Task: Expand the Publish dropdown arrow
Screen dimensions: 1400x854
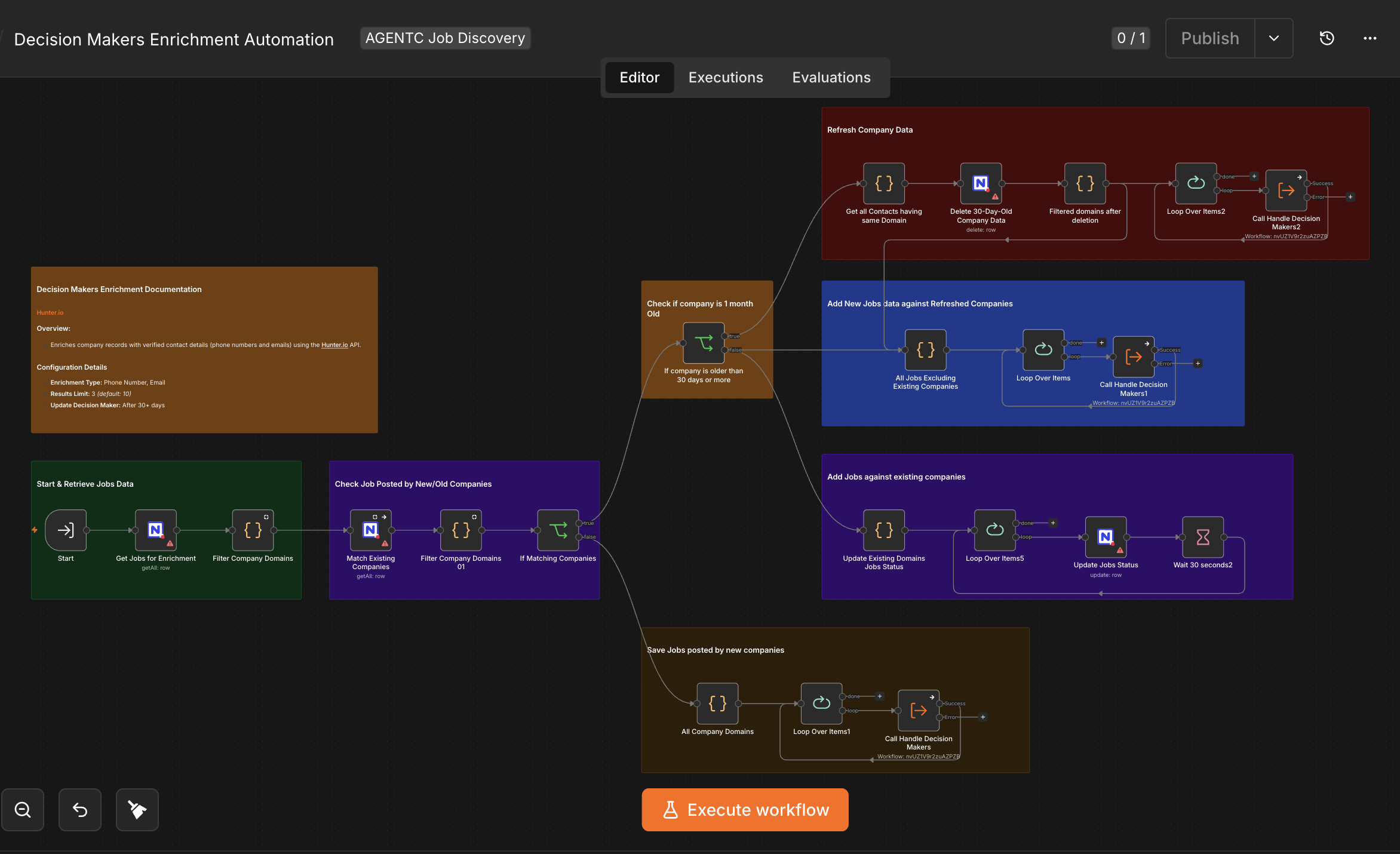Action: click(1274, 38)
